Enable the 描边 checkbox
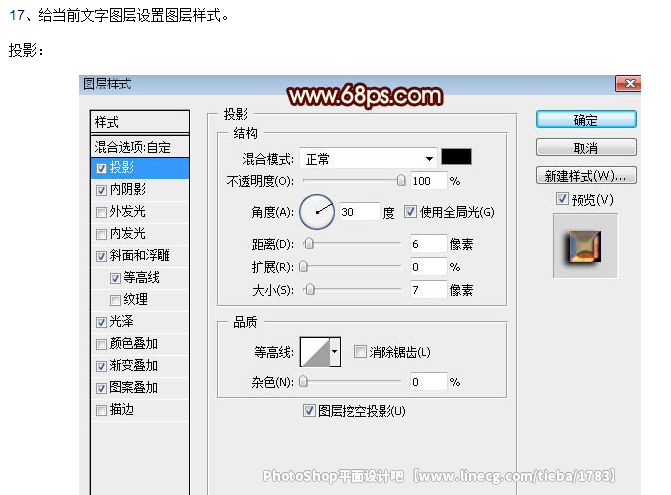671x495 pixels. [101, 410]
